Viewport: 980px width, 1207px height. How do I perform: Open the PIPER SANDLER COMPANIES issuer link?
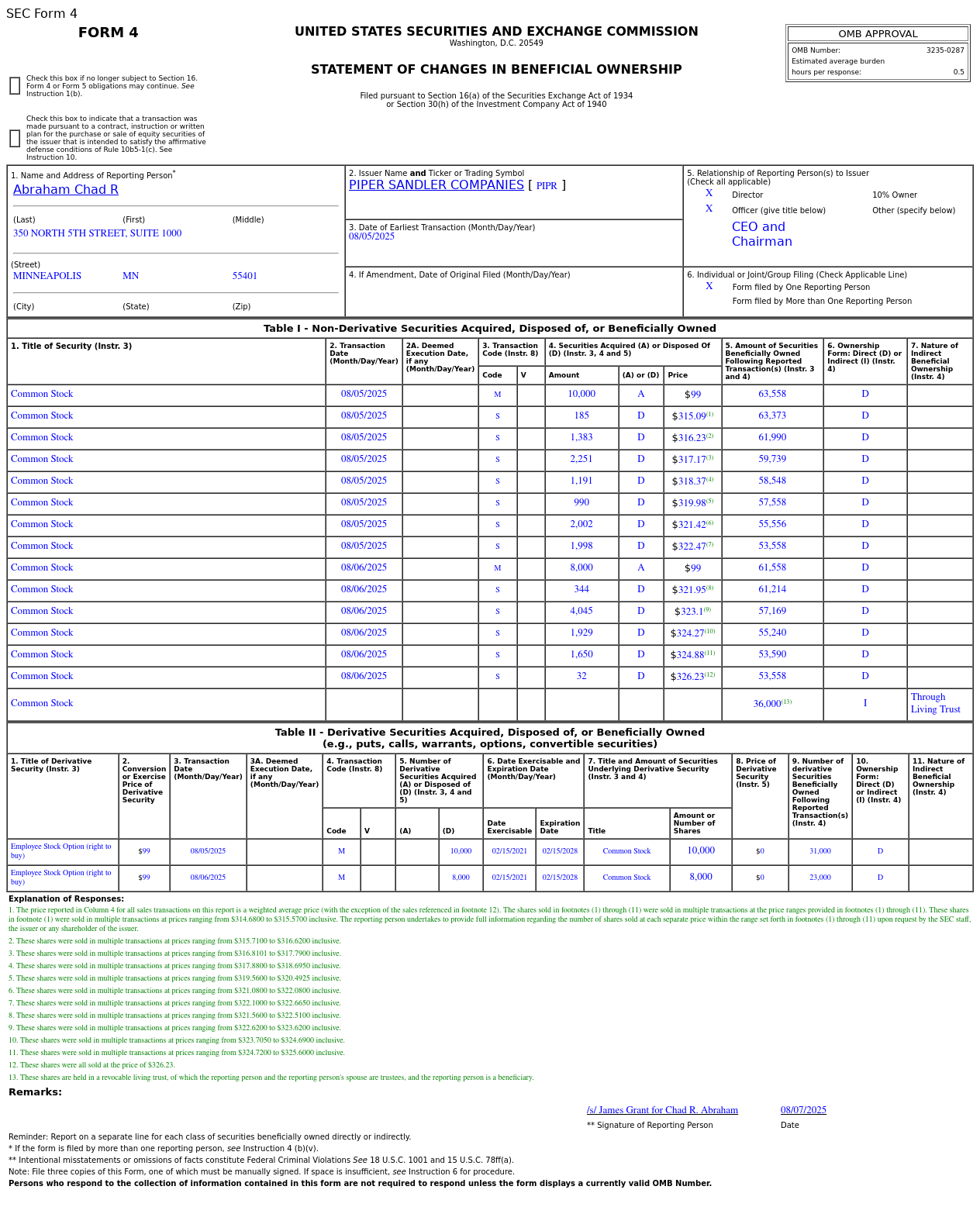point(437,185)
